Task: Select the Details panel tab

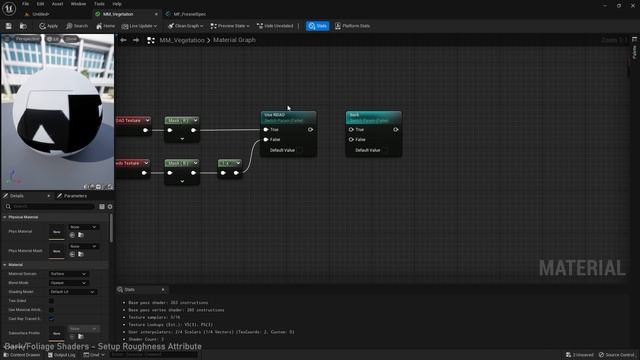Action: tap(17, 196)
